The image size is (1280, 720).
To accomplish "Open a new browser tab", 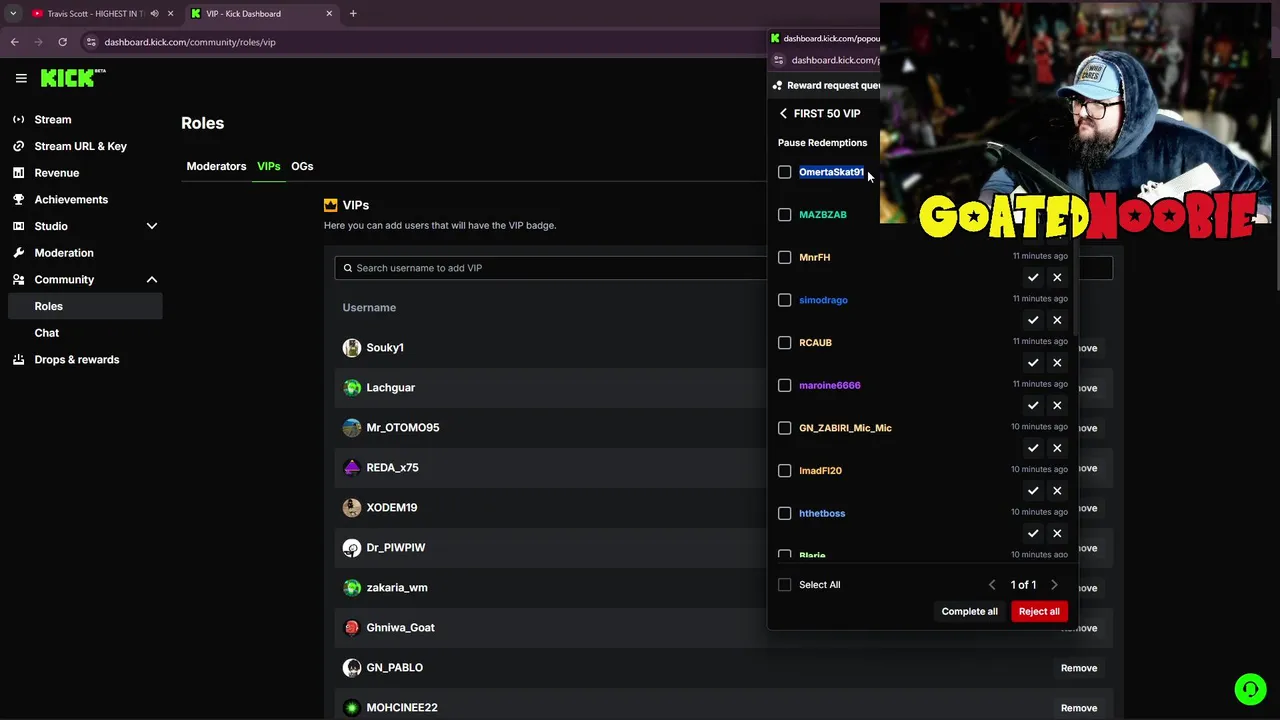I will (x=353, y=14).
